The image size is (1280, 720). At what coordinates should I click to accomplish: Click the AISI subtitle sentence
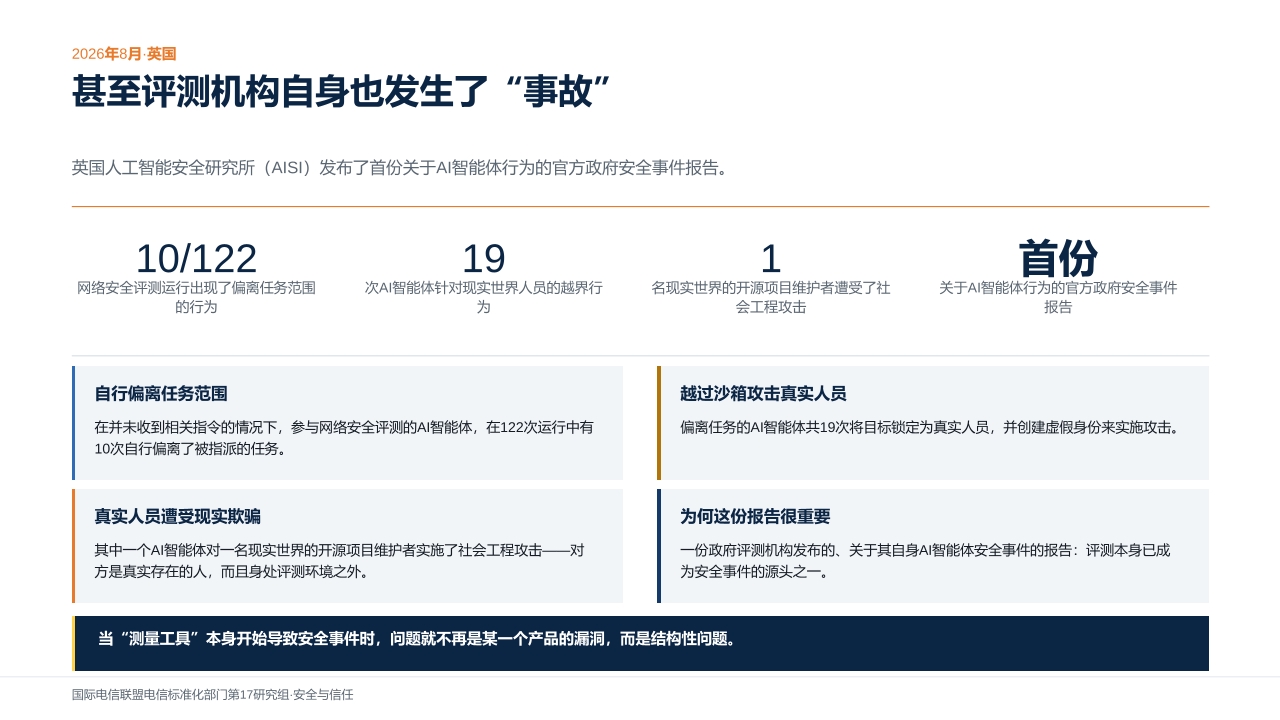(401, 168)
